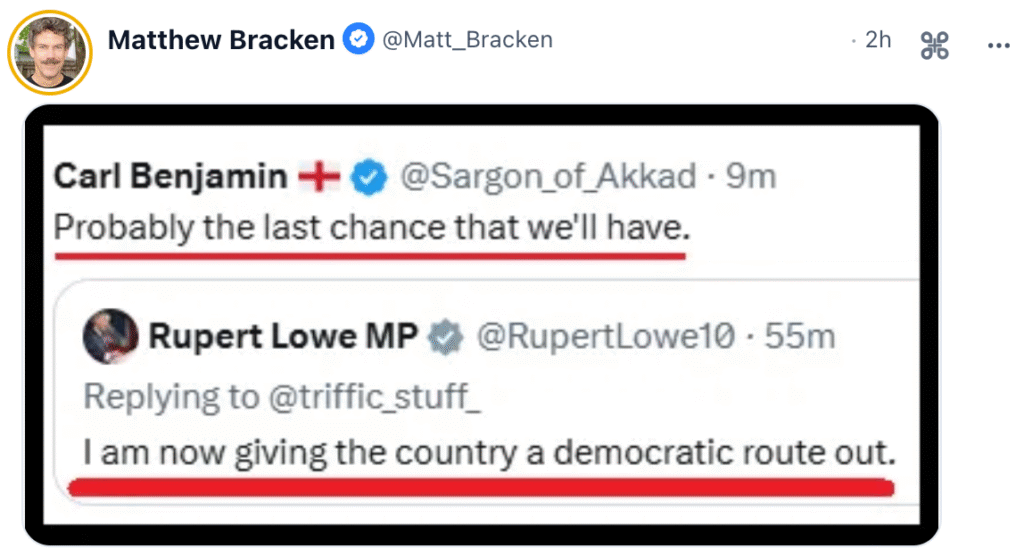The height and width of the screenshot is (557, 1024).
Task: Click the text "Probably the last chance that we'll have."
Action: coord(372,228)
